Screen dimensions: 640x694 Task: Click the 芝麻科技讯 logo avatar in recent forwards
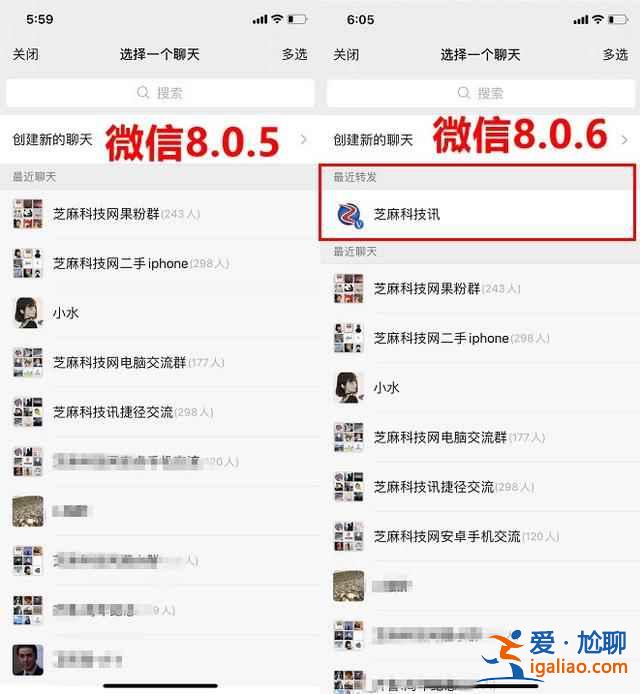(x=349, y=215)
